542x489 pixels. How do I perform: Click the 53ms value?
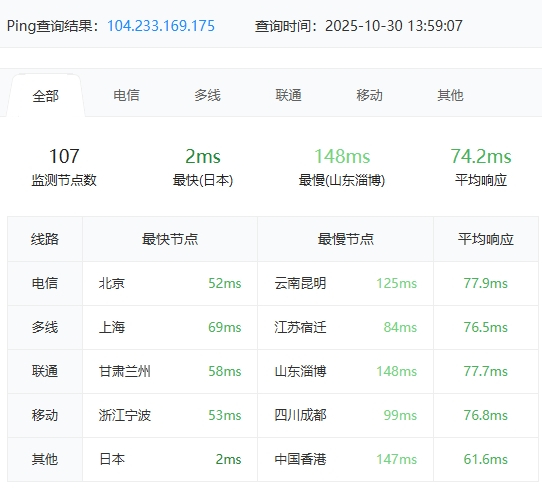[225, 415]
